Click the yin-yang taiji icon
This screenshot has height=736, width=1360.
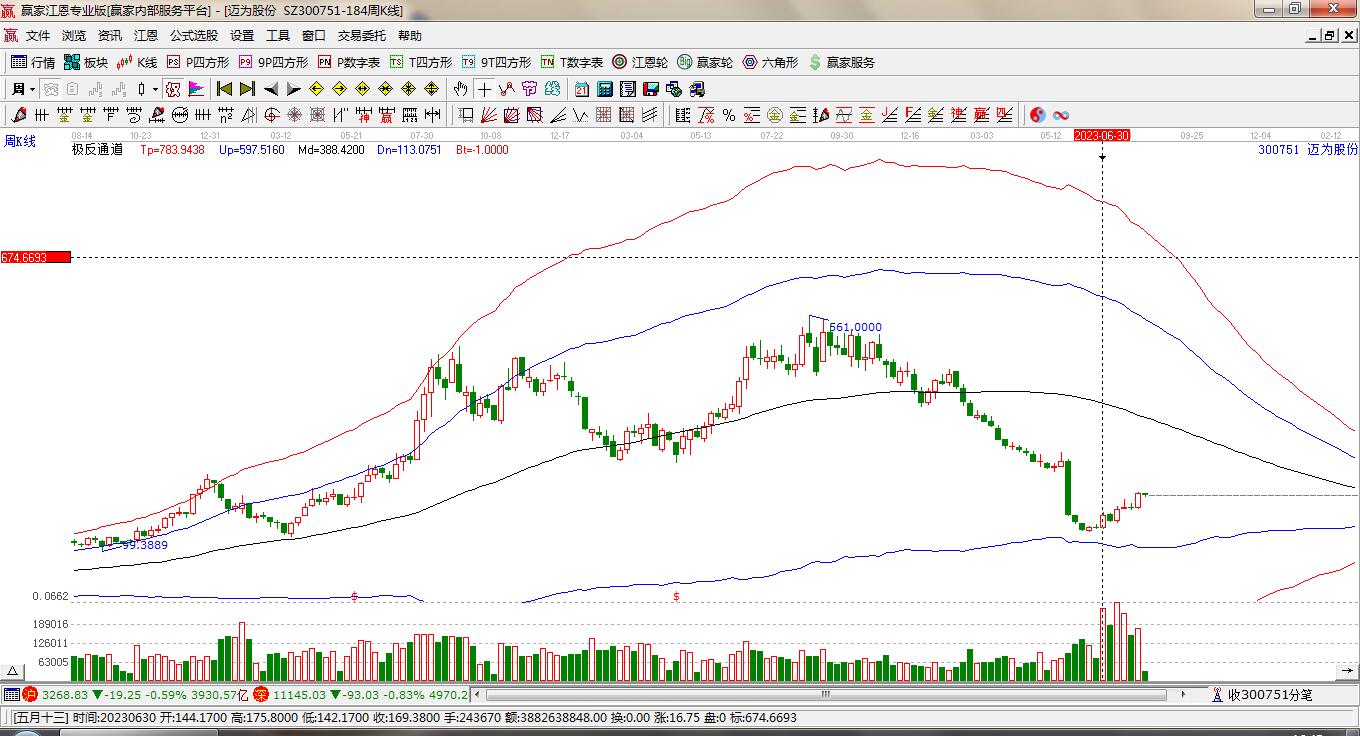1038,115
